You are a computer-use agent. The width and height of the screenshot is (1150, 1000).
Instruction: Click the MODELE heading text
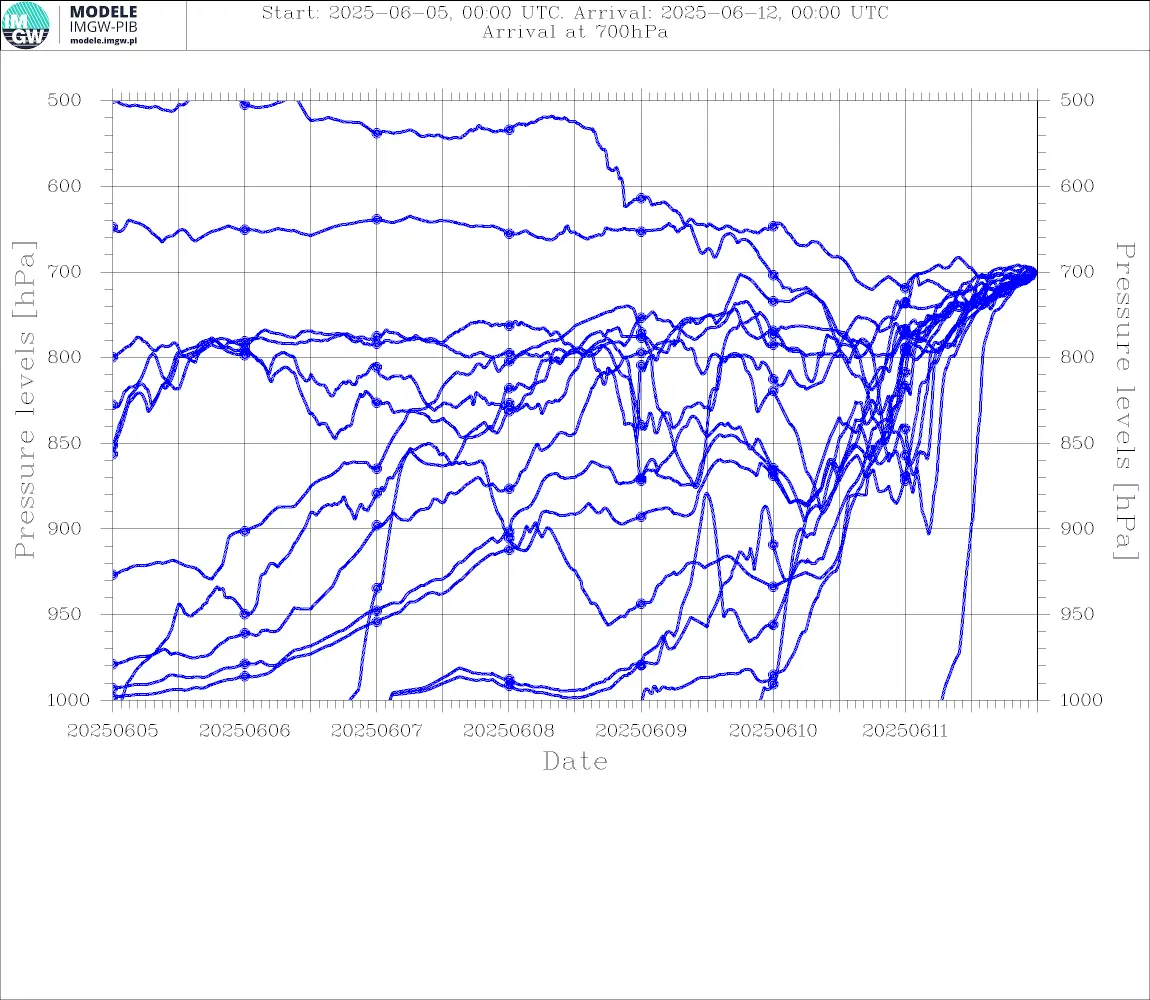103,12
